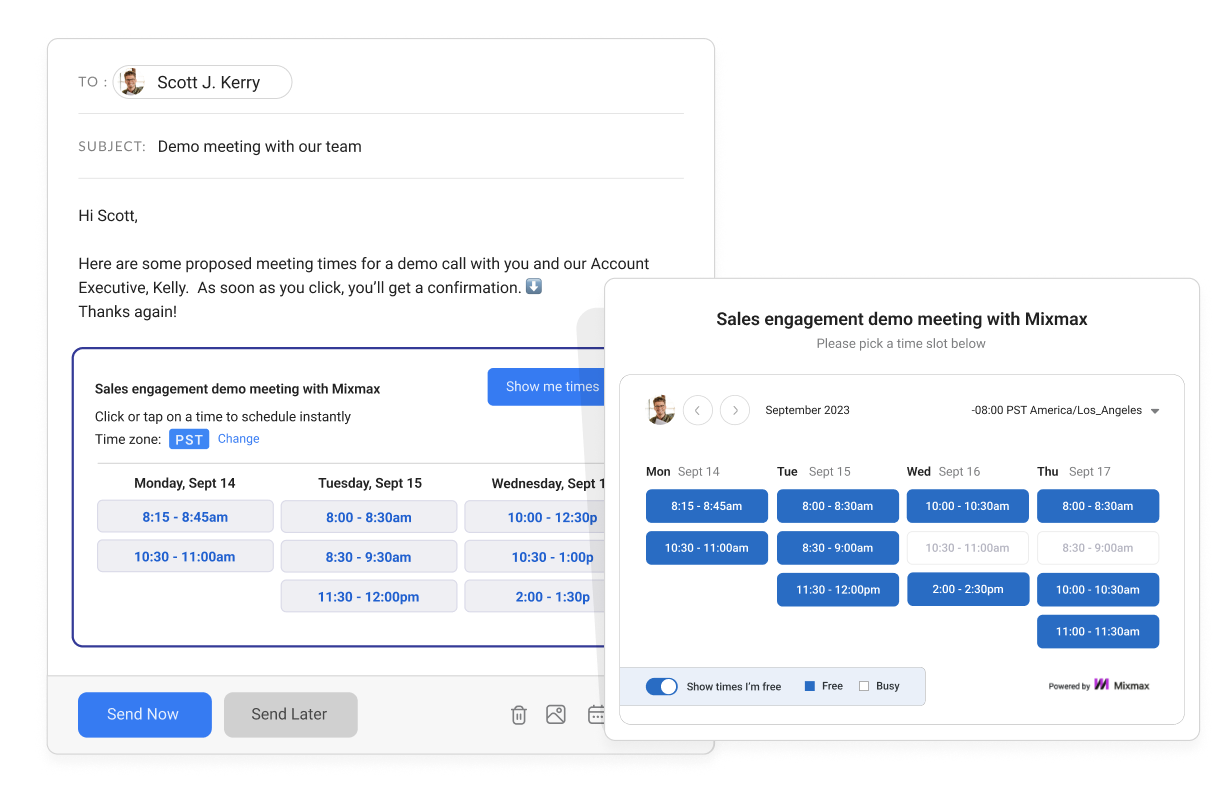
Task: Select Mon 8:15 - 8:45am slot in calendar
Action: pyautogui.click(x=706, y=506)
